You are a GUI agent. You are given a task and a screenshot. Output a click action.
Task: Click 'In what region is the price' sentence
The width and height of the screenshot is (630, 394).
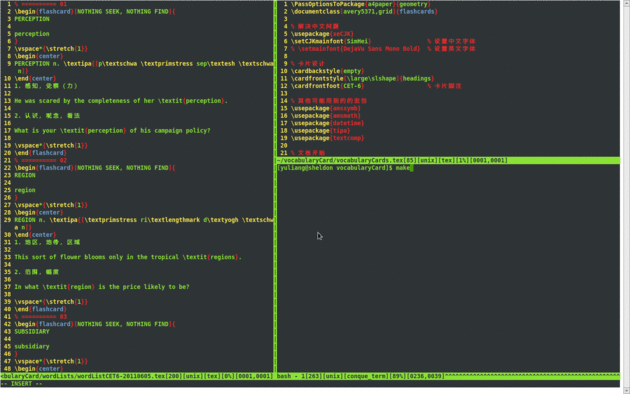pos(102,287)
